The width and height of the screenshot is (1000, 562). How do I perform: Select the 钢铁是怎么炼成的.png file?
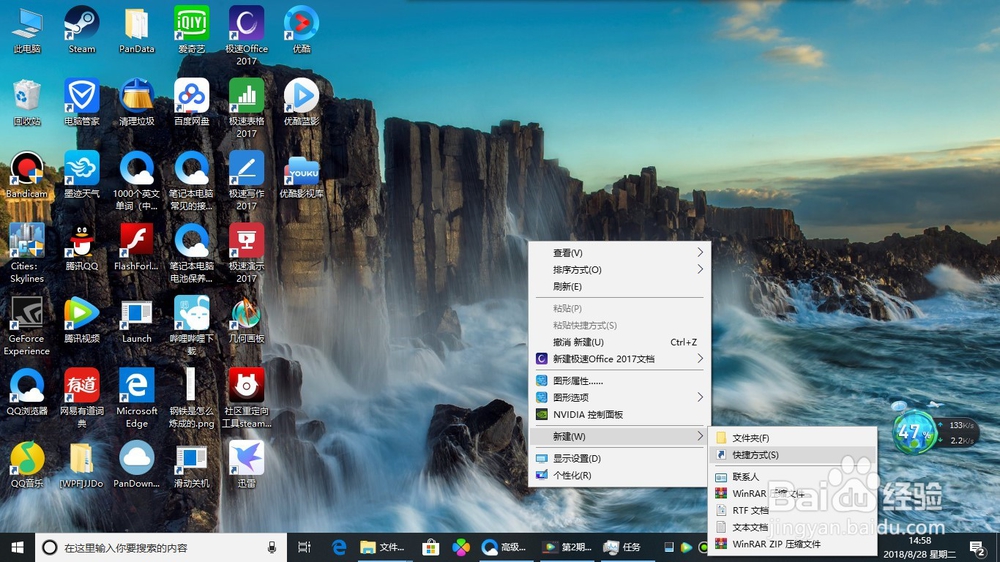click(191, 397)
